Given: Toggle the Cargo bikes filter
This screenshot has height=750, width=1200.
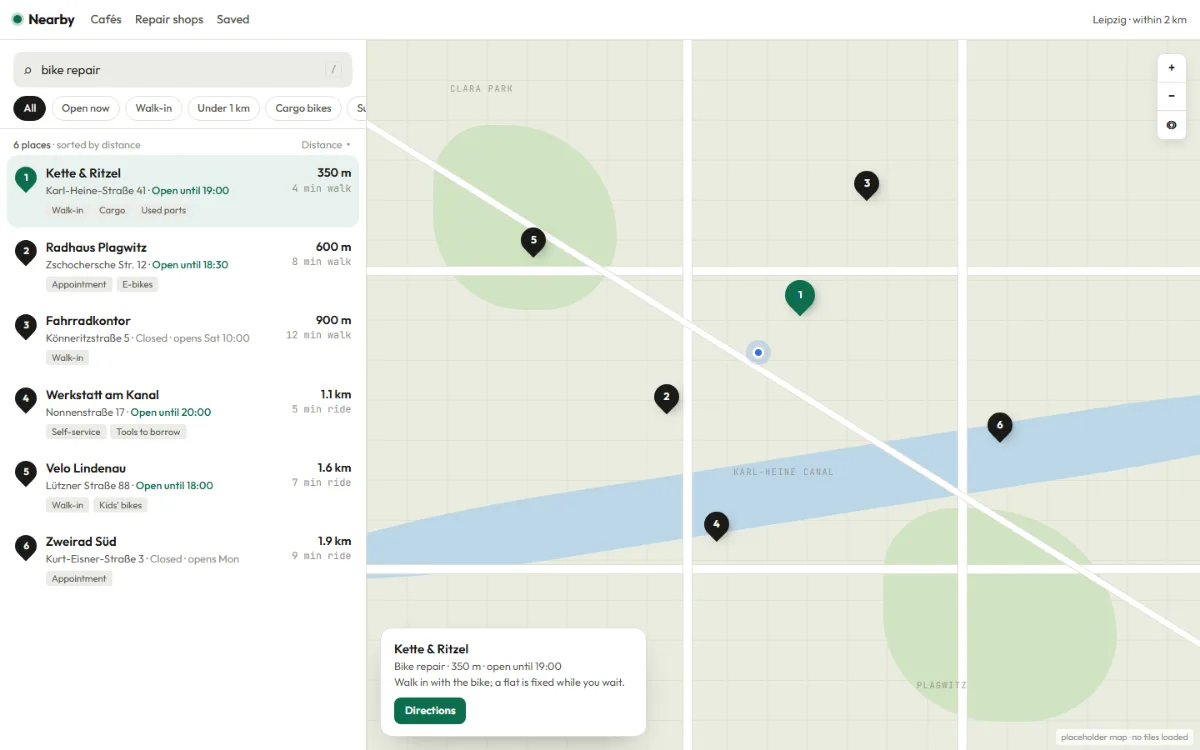Looking at the screenshot, I should pyautogui.click(x=304, y=108).
